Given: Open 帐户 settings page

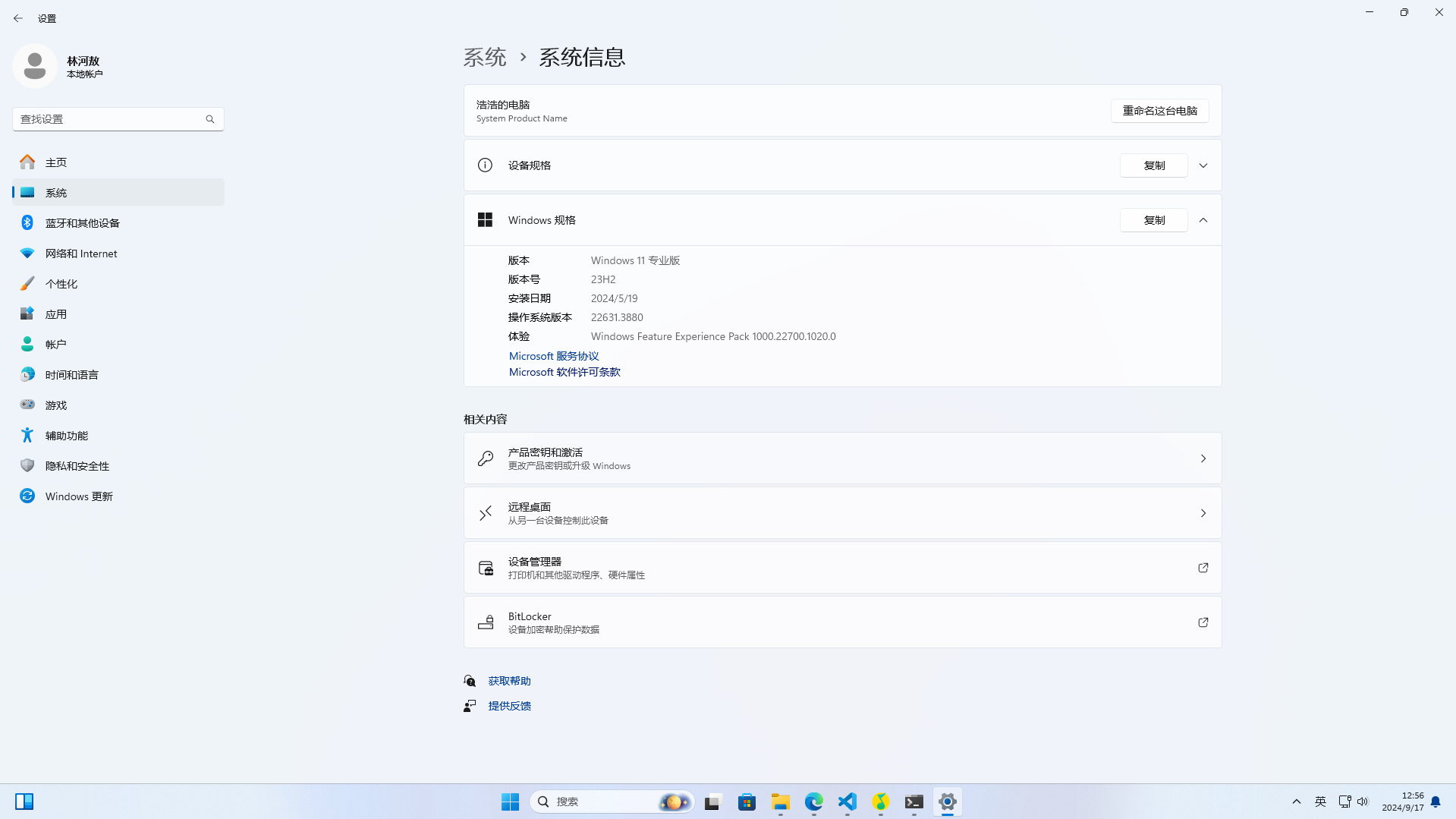Looking at the screenshot, I should [118, 345].
